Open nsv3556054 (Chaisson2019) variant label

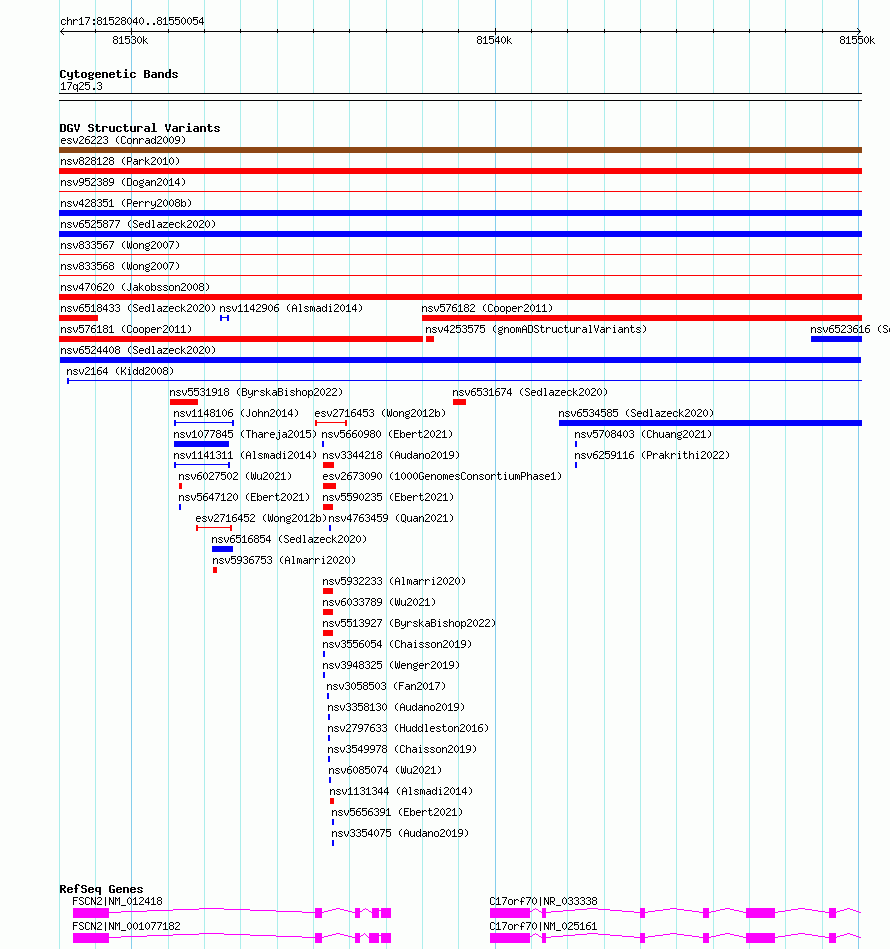(397, 645)
